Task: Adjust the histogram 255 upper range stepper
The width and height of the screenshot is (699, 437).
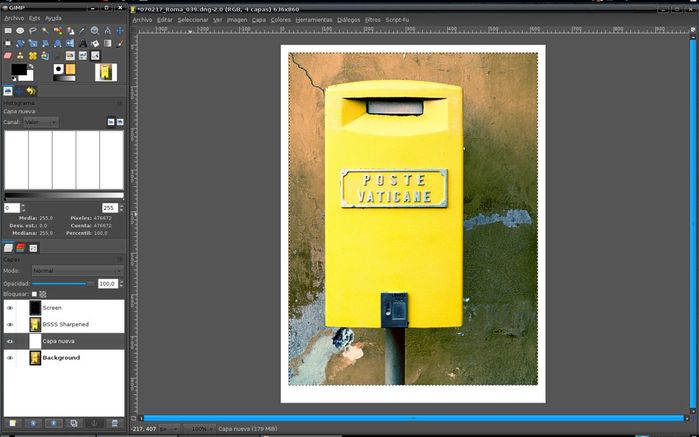Action: click(x=121, y=208)
